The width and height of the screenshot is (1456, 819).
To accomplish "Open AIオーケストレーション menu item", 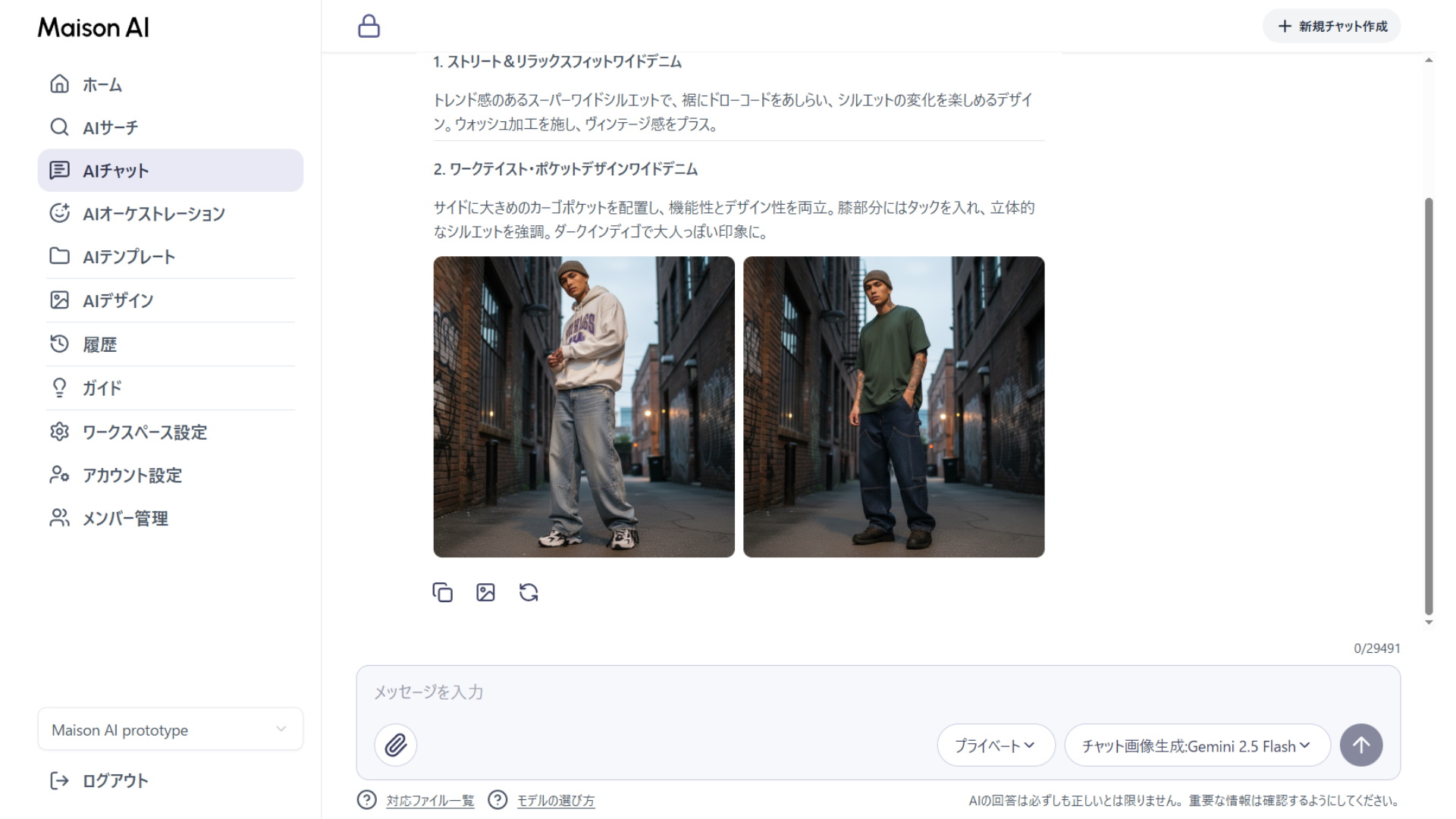I will point(153,214).
